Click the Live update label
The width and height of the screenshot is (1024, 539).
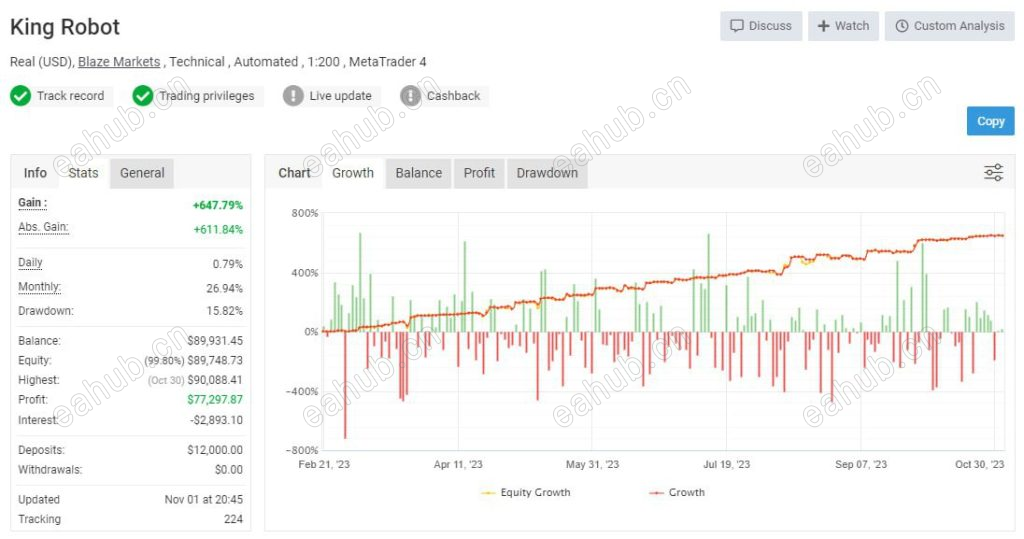coord(340,96)
